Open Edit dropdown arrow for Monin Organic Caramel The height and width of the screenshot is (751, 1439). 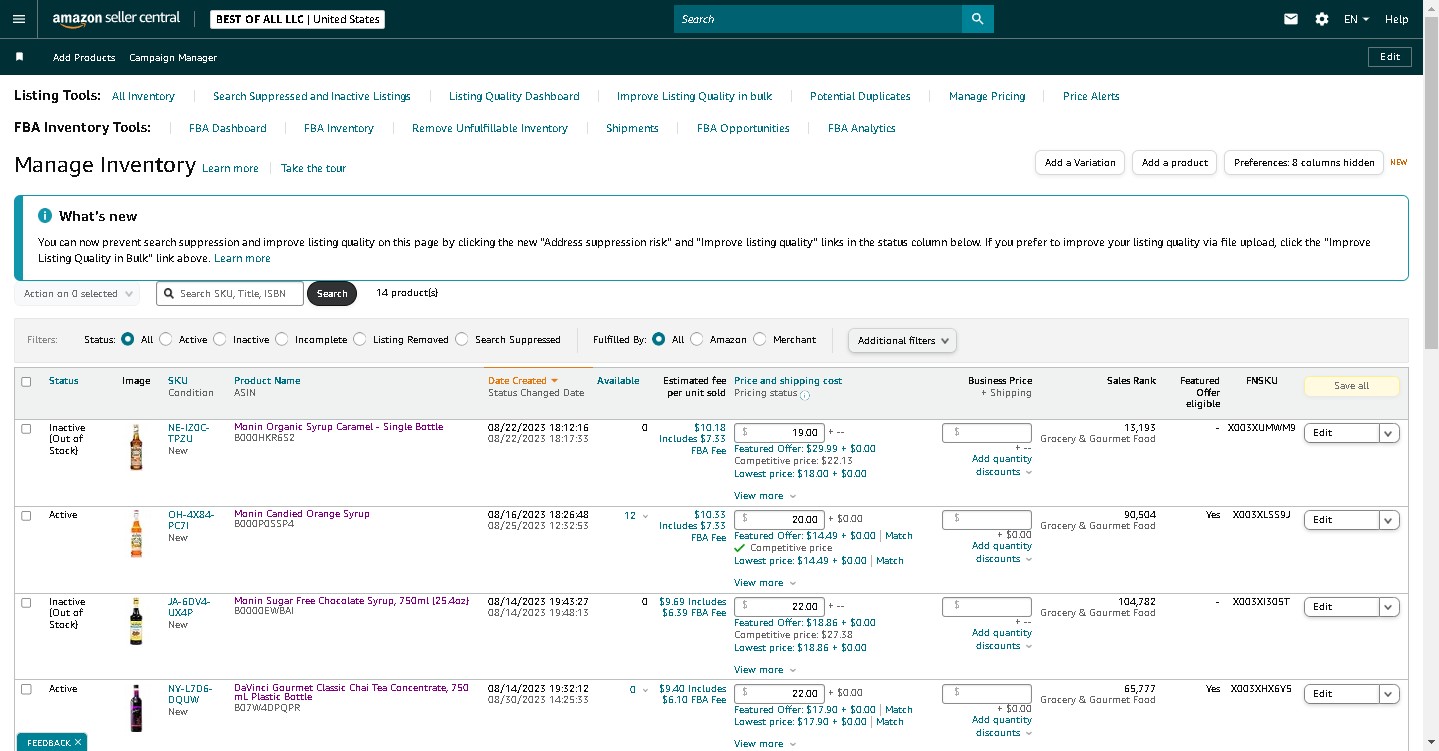1389,433
